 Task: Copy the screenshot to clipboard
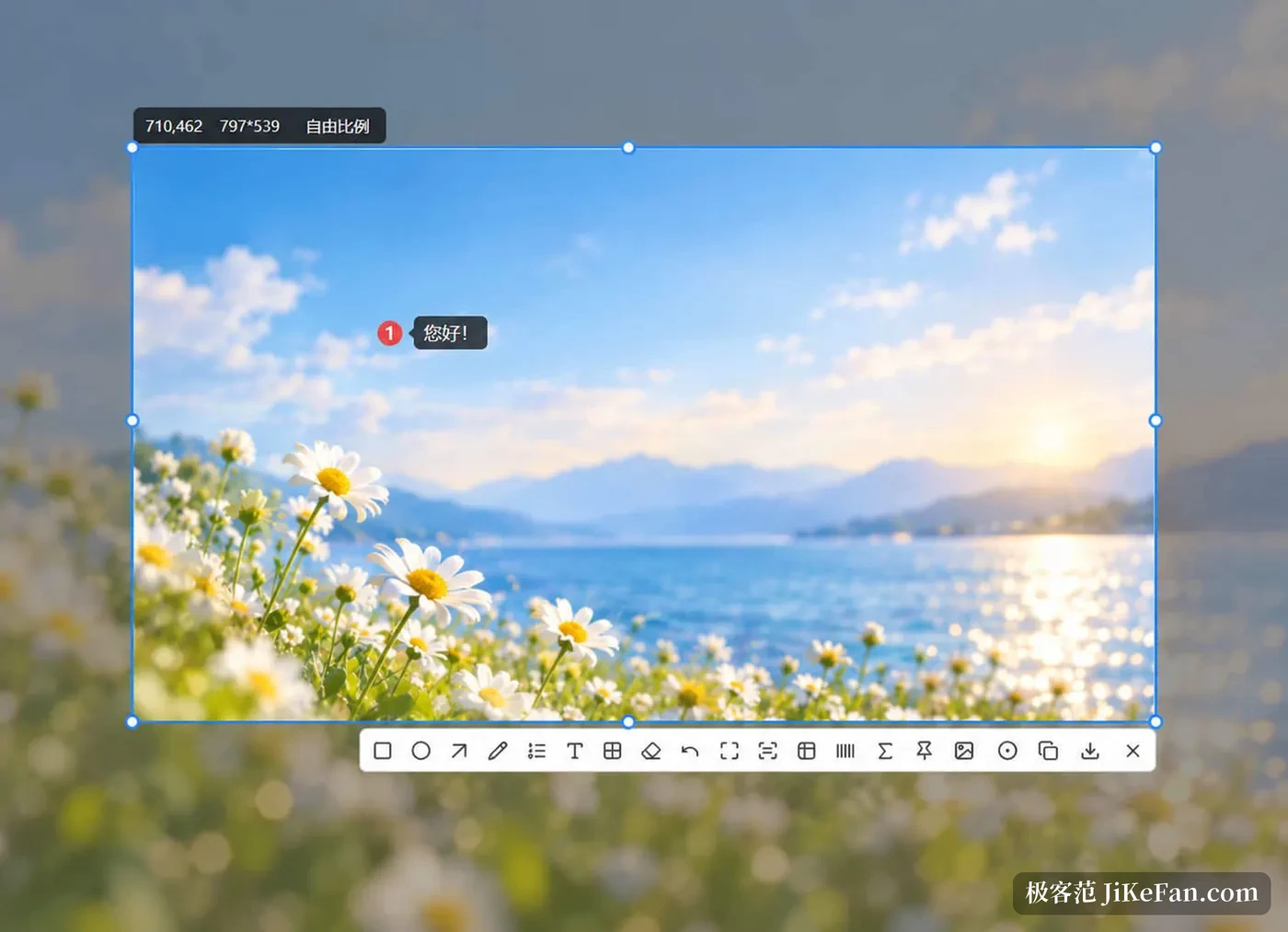pyautogui.click(x=1048, y=751)
